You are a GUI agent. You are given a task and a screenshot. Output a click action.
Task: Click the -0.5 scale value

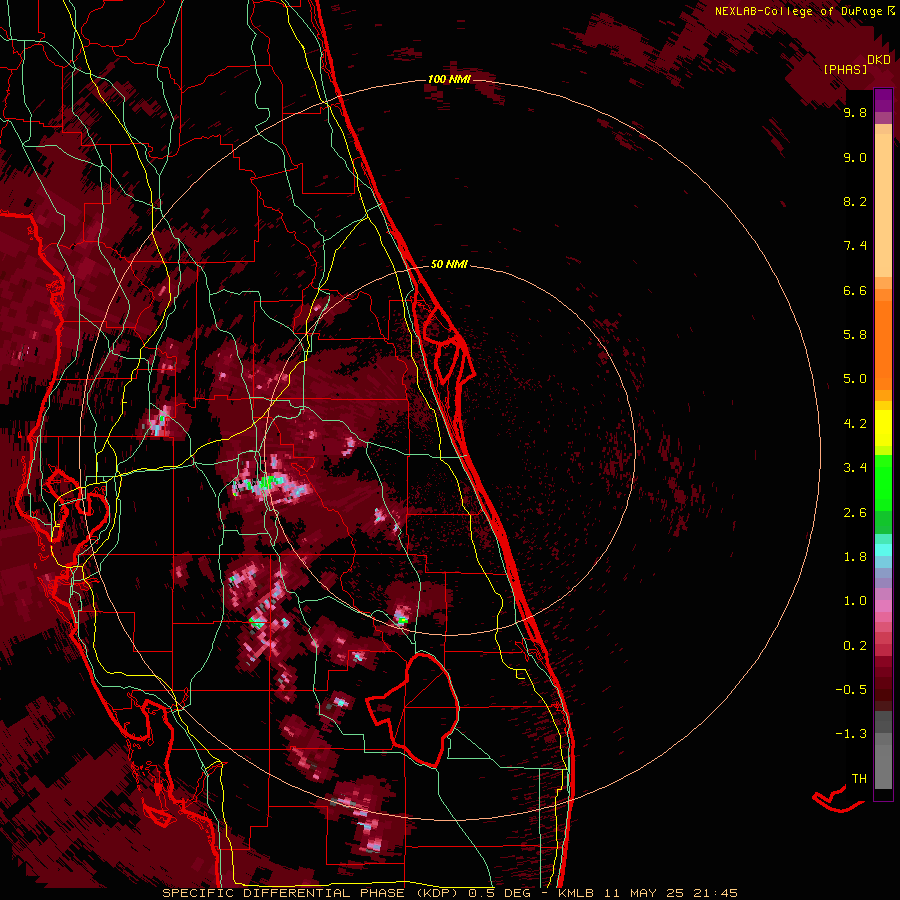851,690
